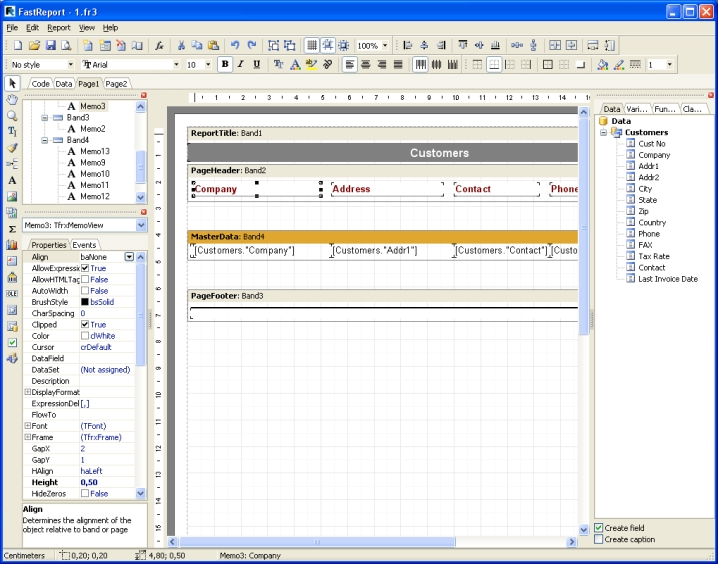Click the BrushStyle black color swatch
718x564 pixels.
[x=85, y=302]
